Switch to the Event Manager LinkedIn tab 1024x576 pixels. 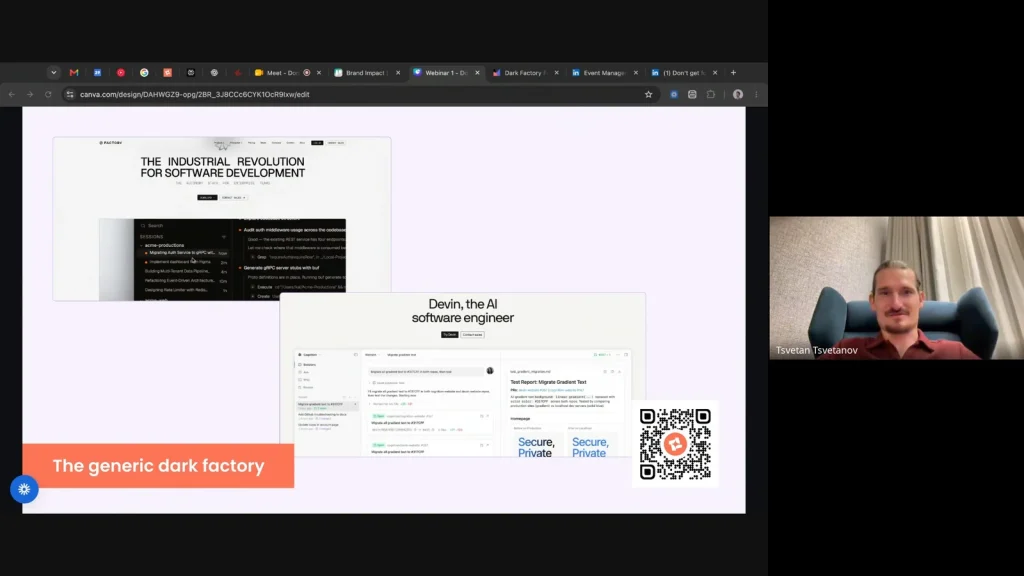tap(603, 72)
